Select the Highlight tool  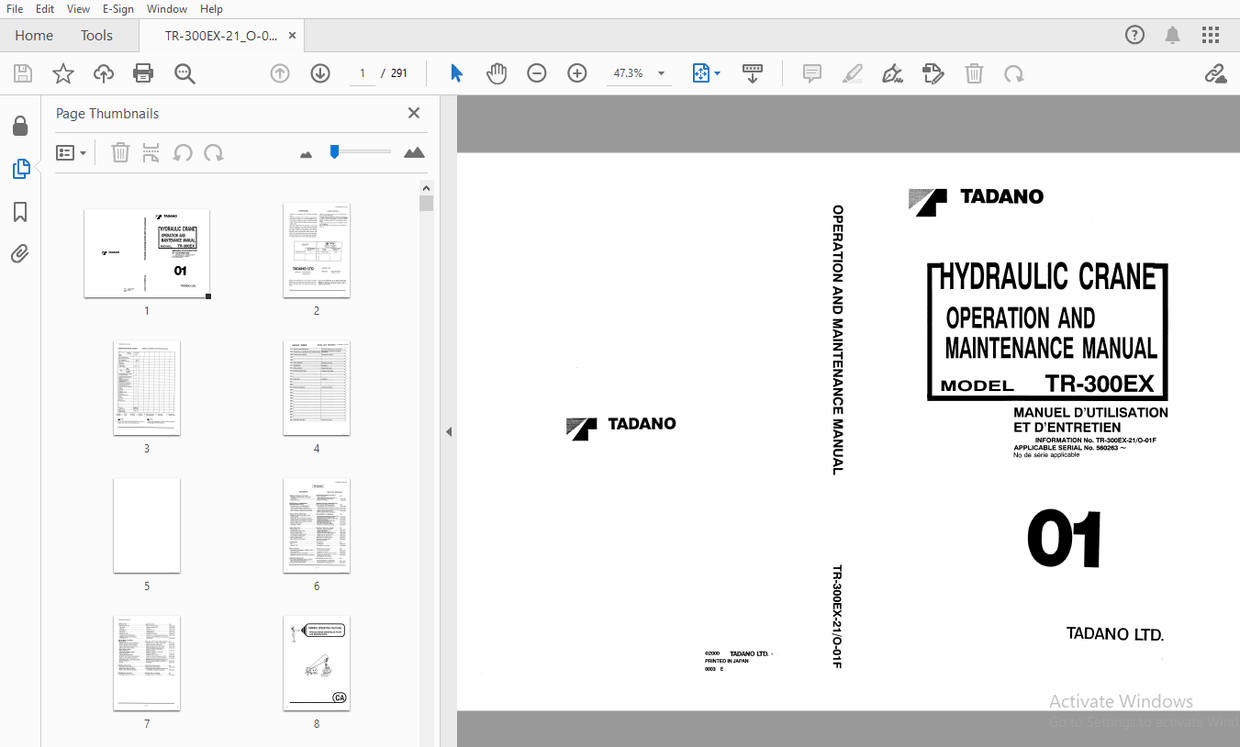(852, 73)
